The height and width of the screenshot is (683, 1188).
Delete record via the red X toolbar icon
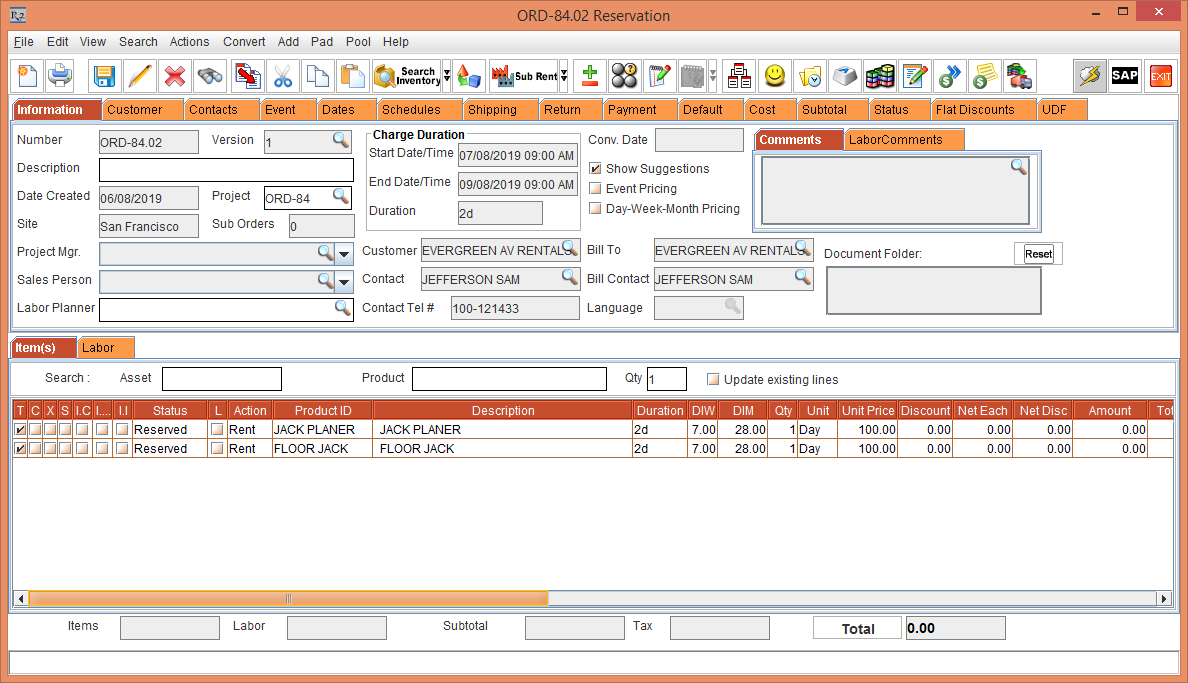click(x=175, y=76)
